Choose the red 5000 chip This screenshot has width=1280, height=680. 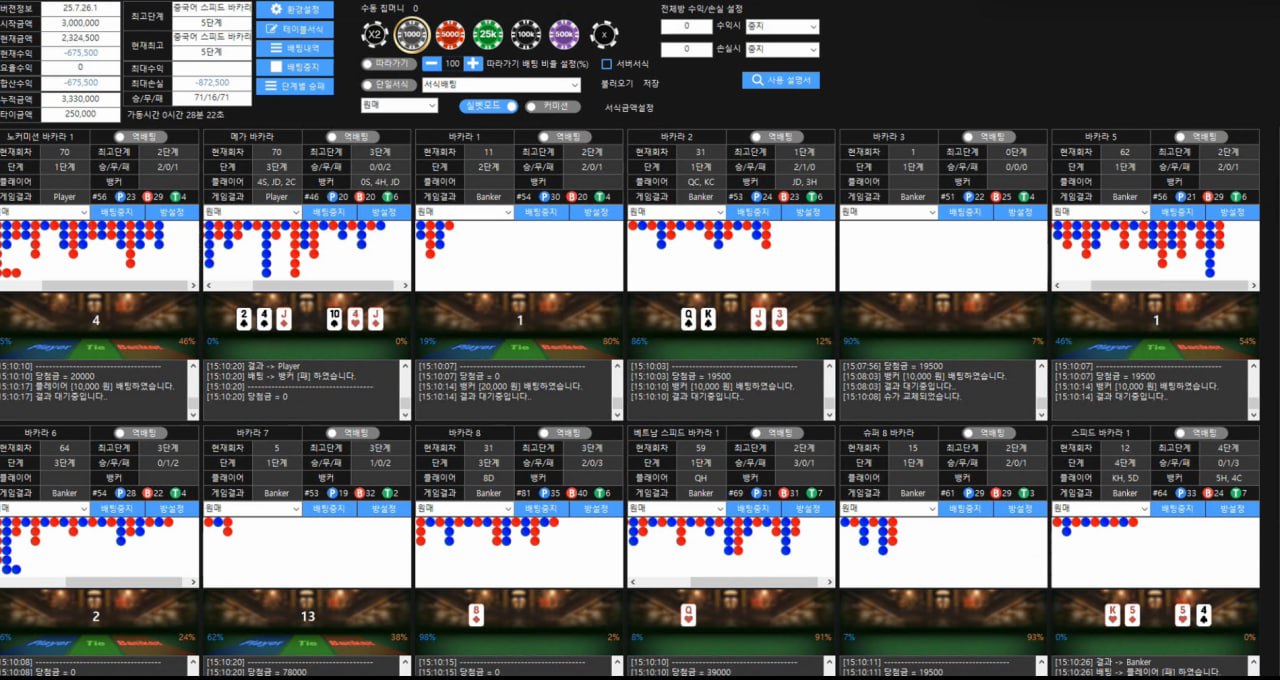tap(449, 35)
